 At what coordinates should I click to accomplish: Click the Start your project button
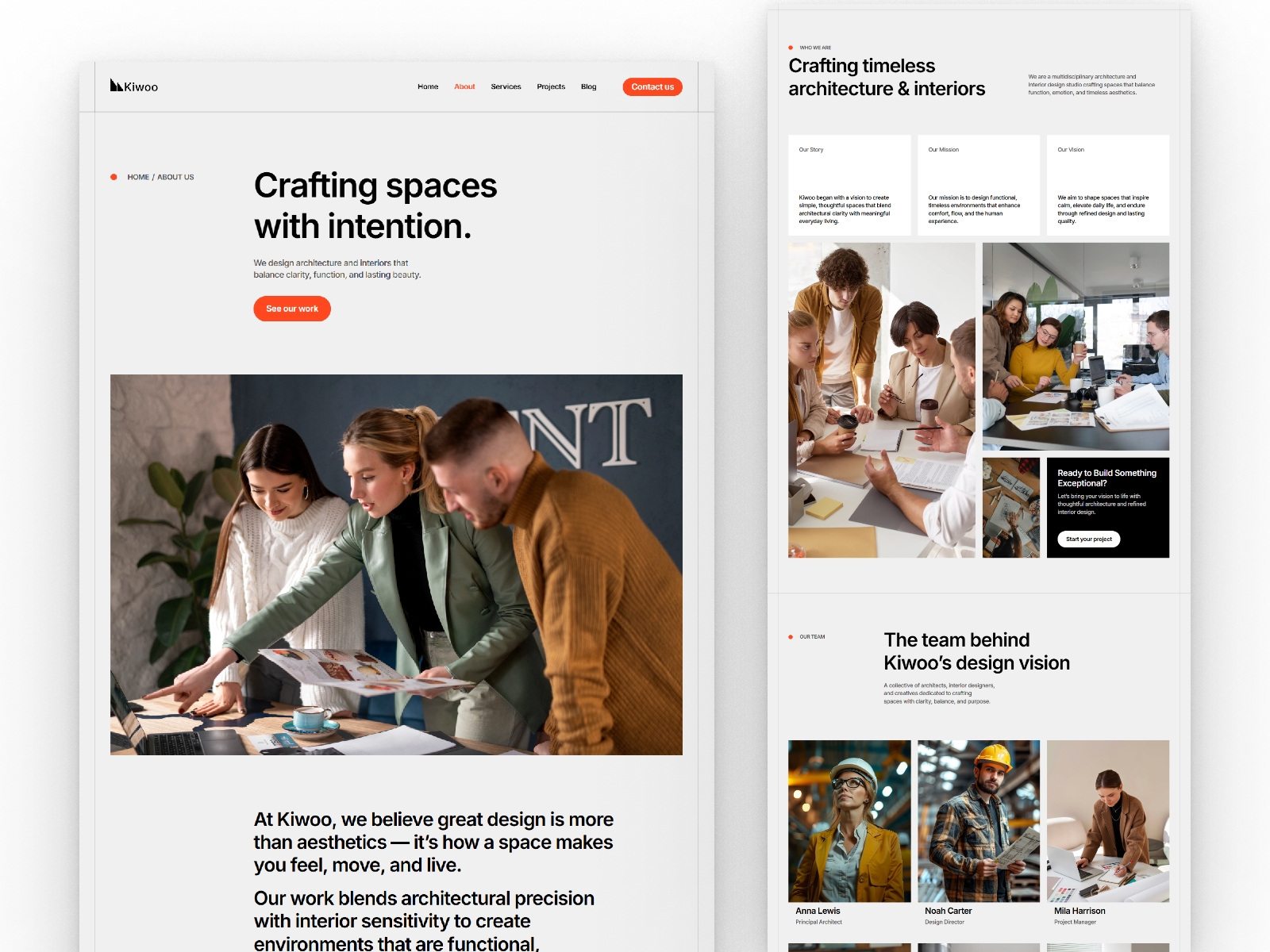click(1088, 539)
